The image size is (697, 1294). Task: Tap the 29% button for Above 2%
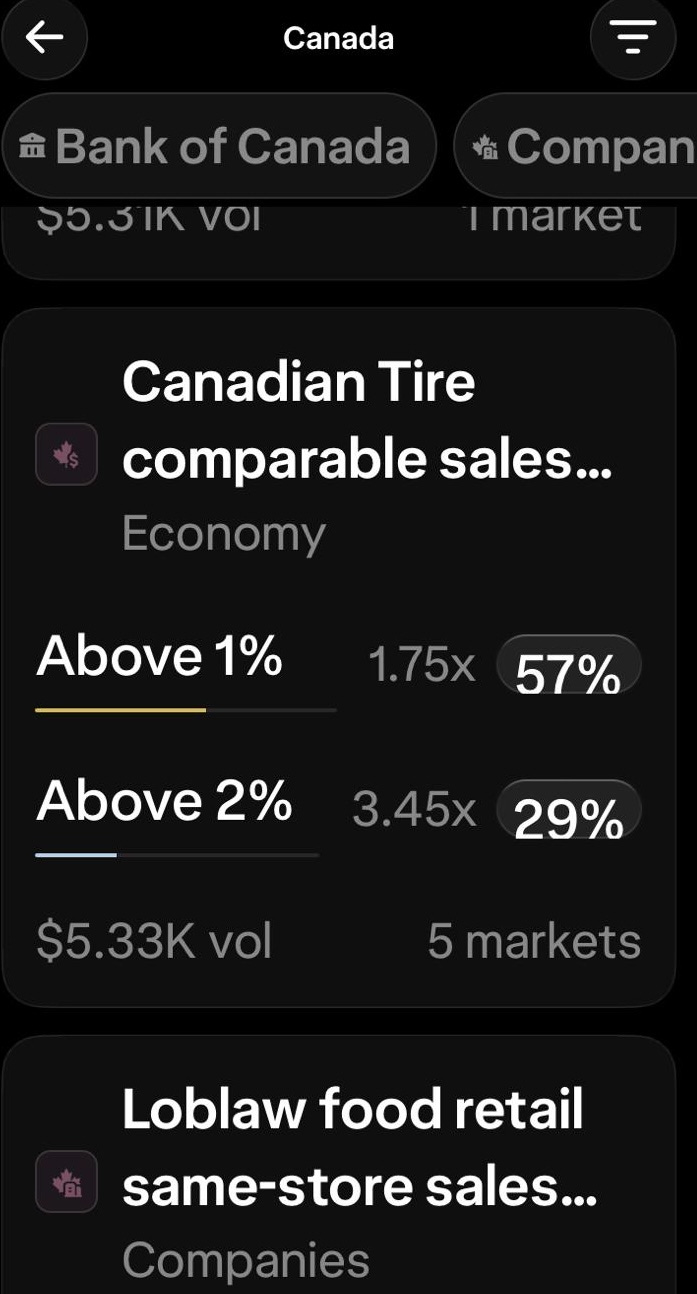569,809
